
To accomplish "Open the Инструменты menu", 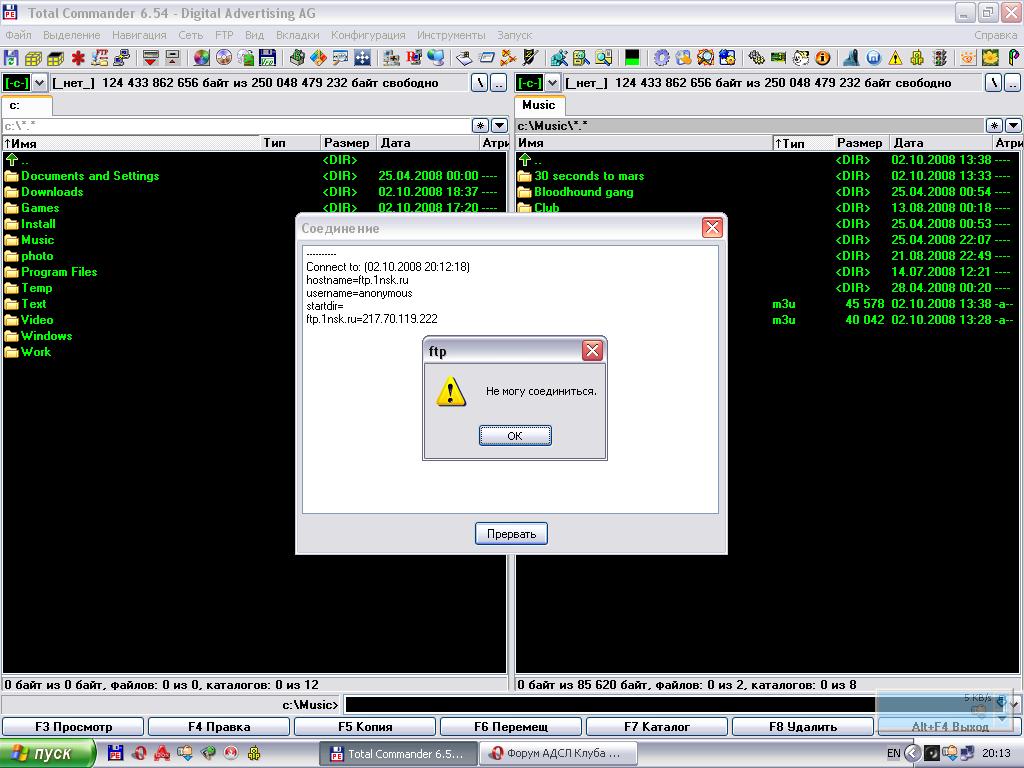I will click(451, 35).
